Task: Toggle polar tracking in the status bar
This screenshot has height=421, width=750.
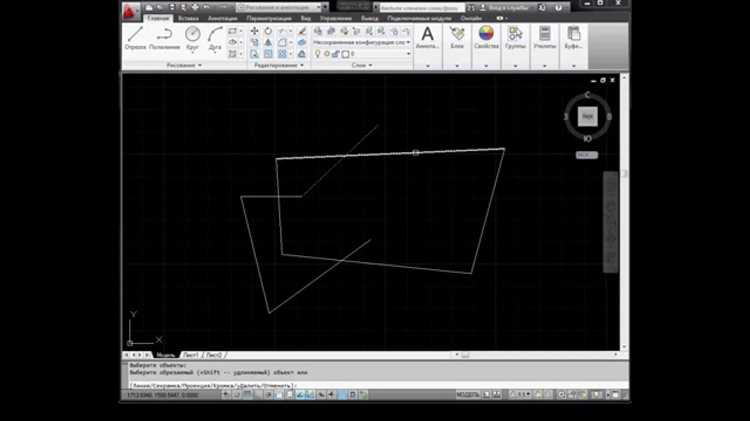Action: pos(269,395)
